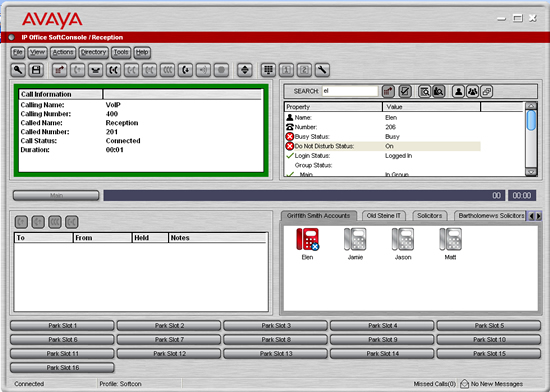Click the right arrow to show more tabs

[538, 216]
